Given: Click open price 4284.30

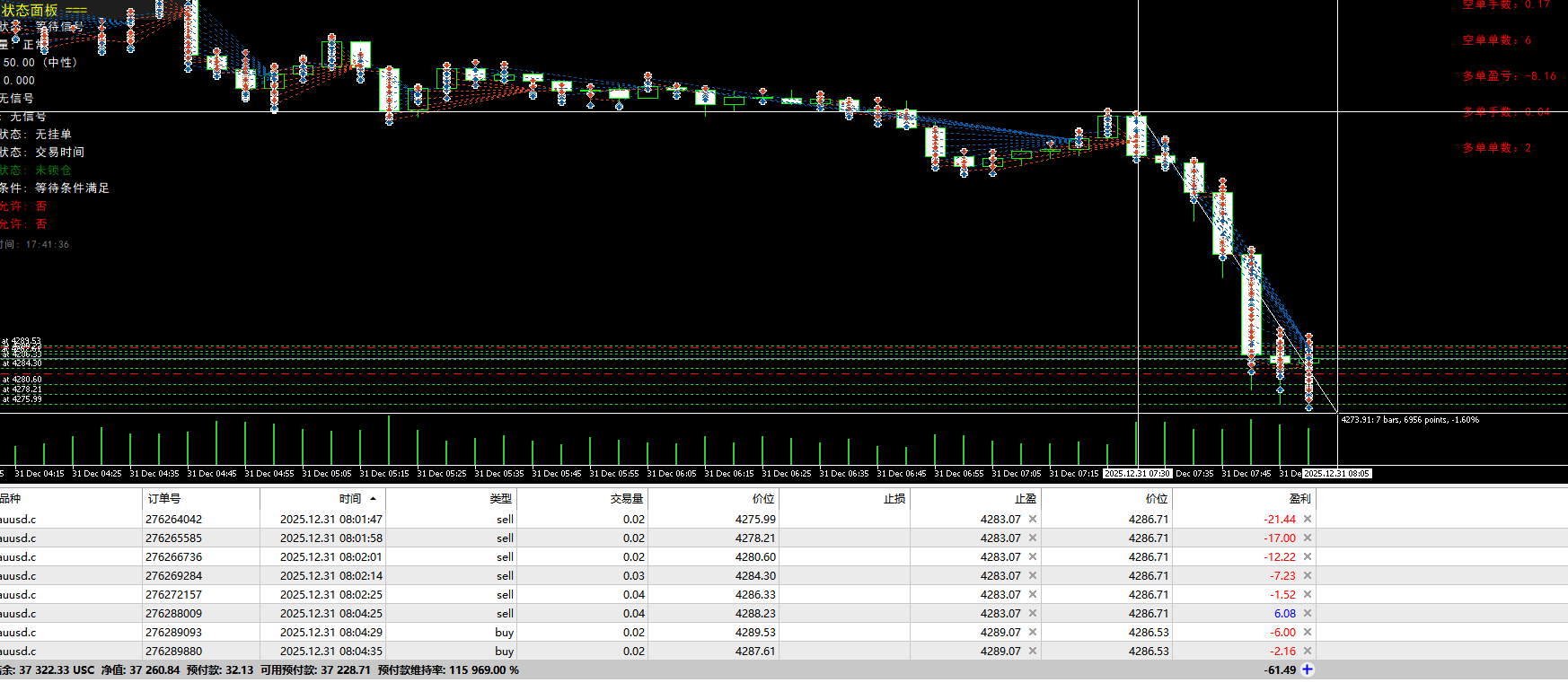Looking at the screenshot, I should pos(755,575).
